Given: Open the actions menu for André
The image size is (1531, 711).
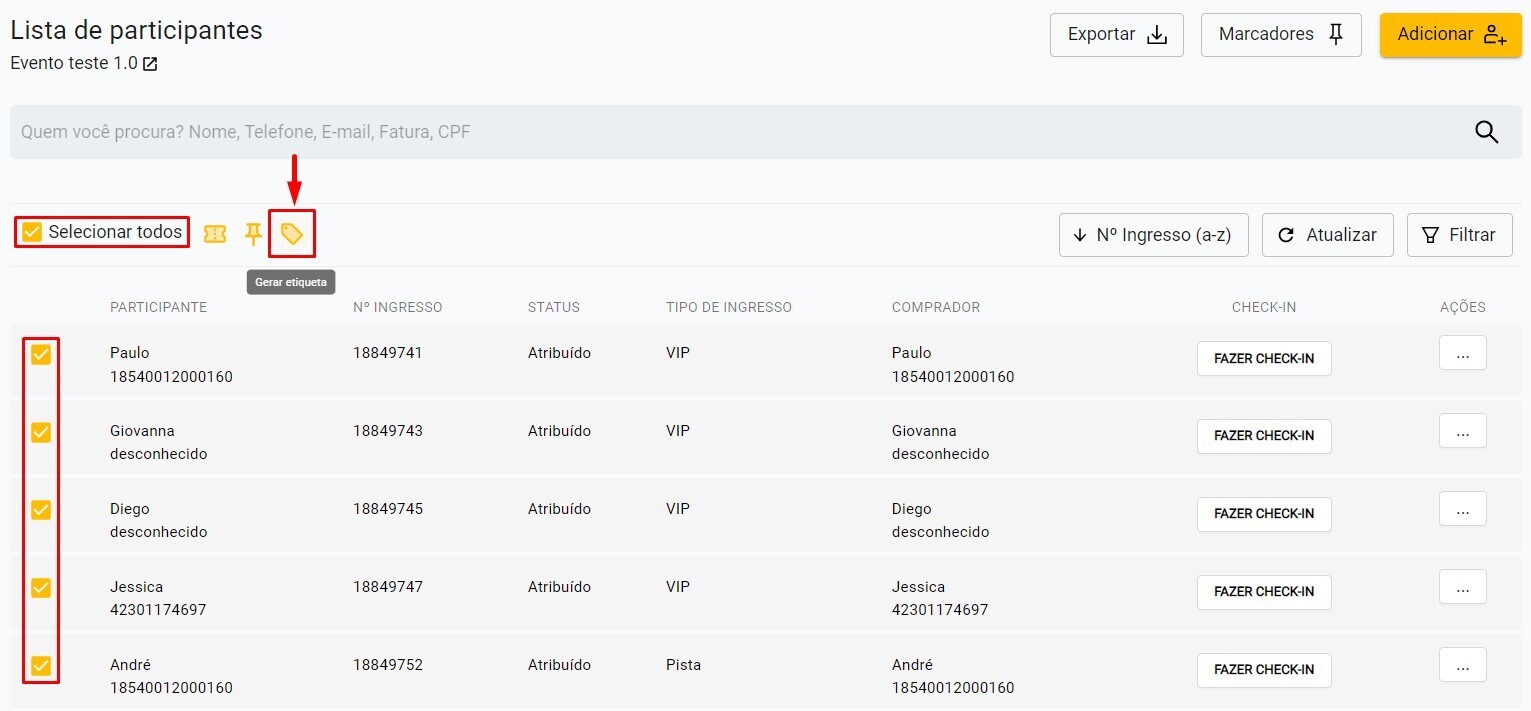Looking at the screenshot, I should [x=1462, y=666].
